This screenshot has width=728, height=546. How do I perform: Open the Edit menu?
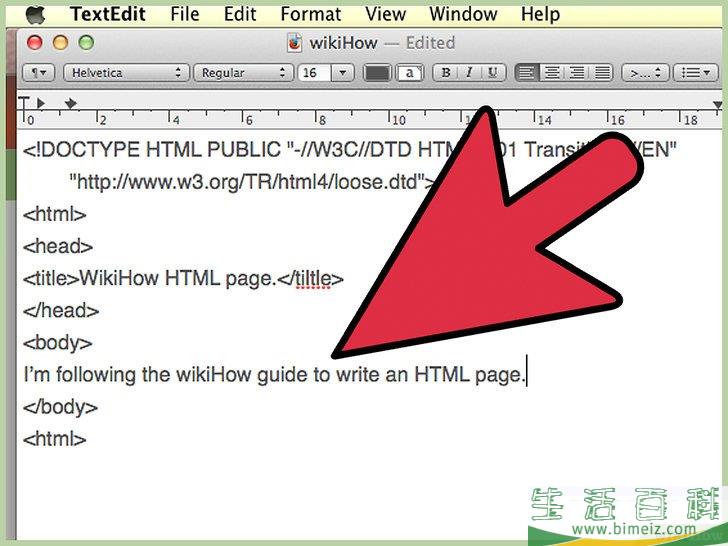pos(240,14)
